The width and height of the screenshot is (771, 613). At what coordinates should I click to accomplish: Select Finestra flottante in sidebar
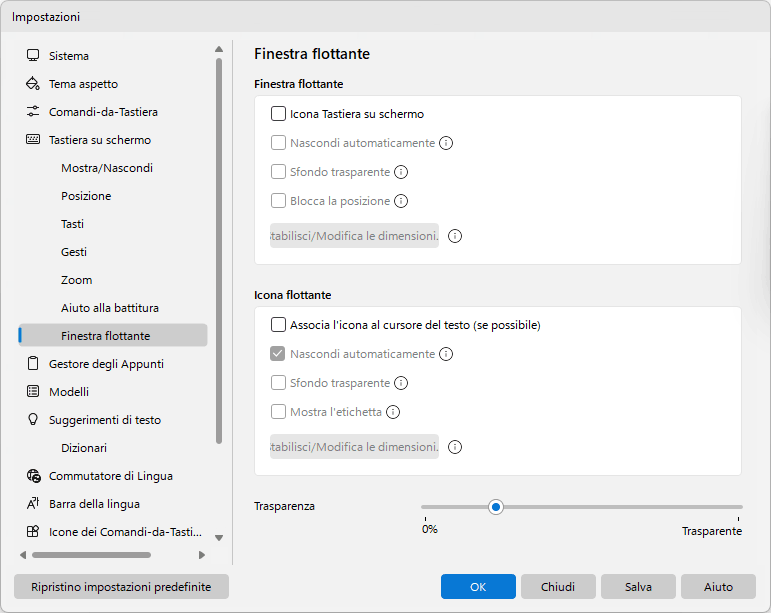pos(113,336)
